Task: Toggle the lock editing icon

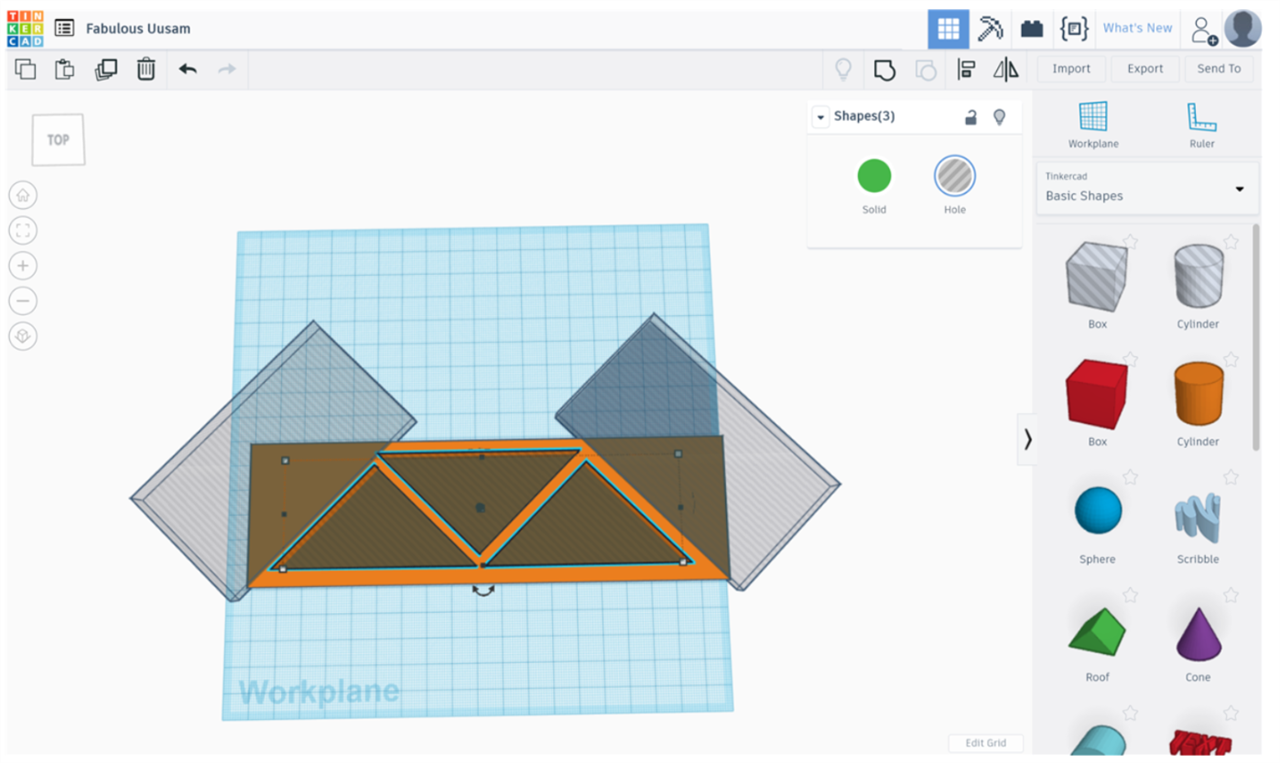Action: (x=970, y=117)
